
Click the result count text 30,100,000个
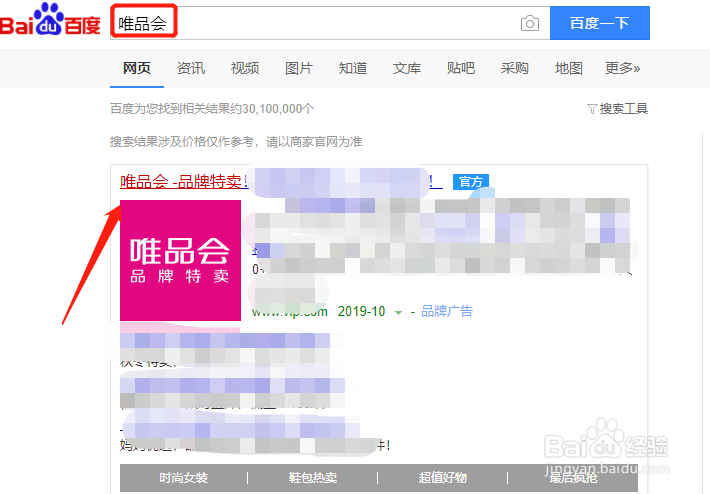click(x=278, y=109)
